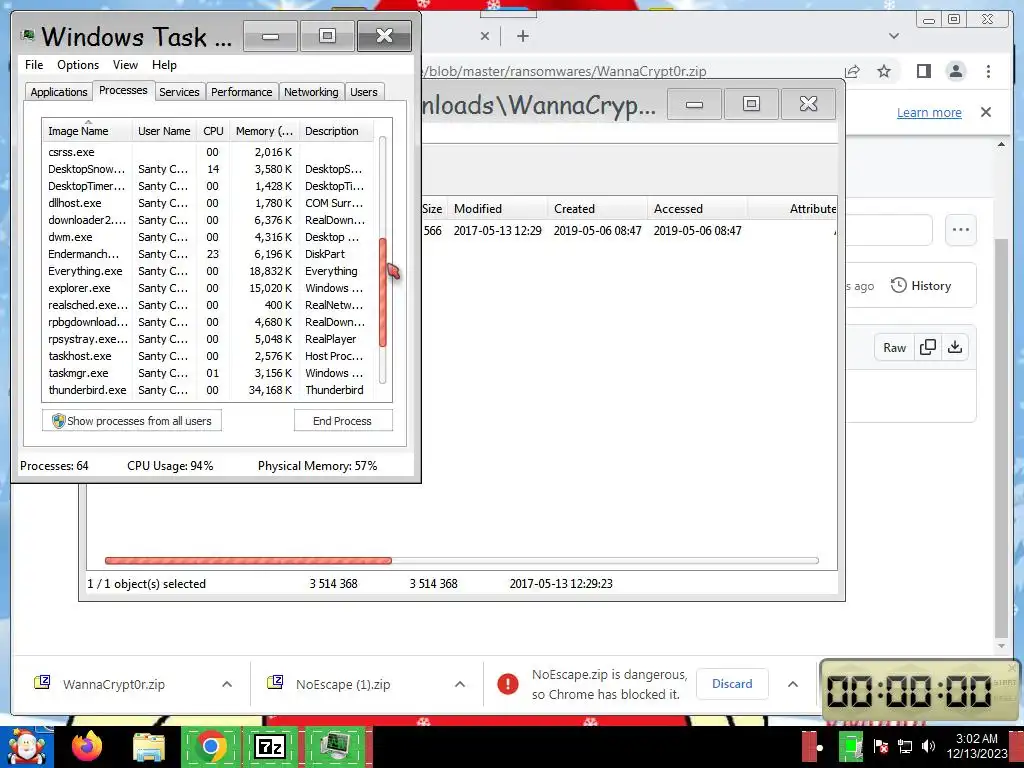Viewport: 1024px width, 768px height.
Task: Open the Firefox taskbar icon
Action: point(88,746)
